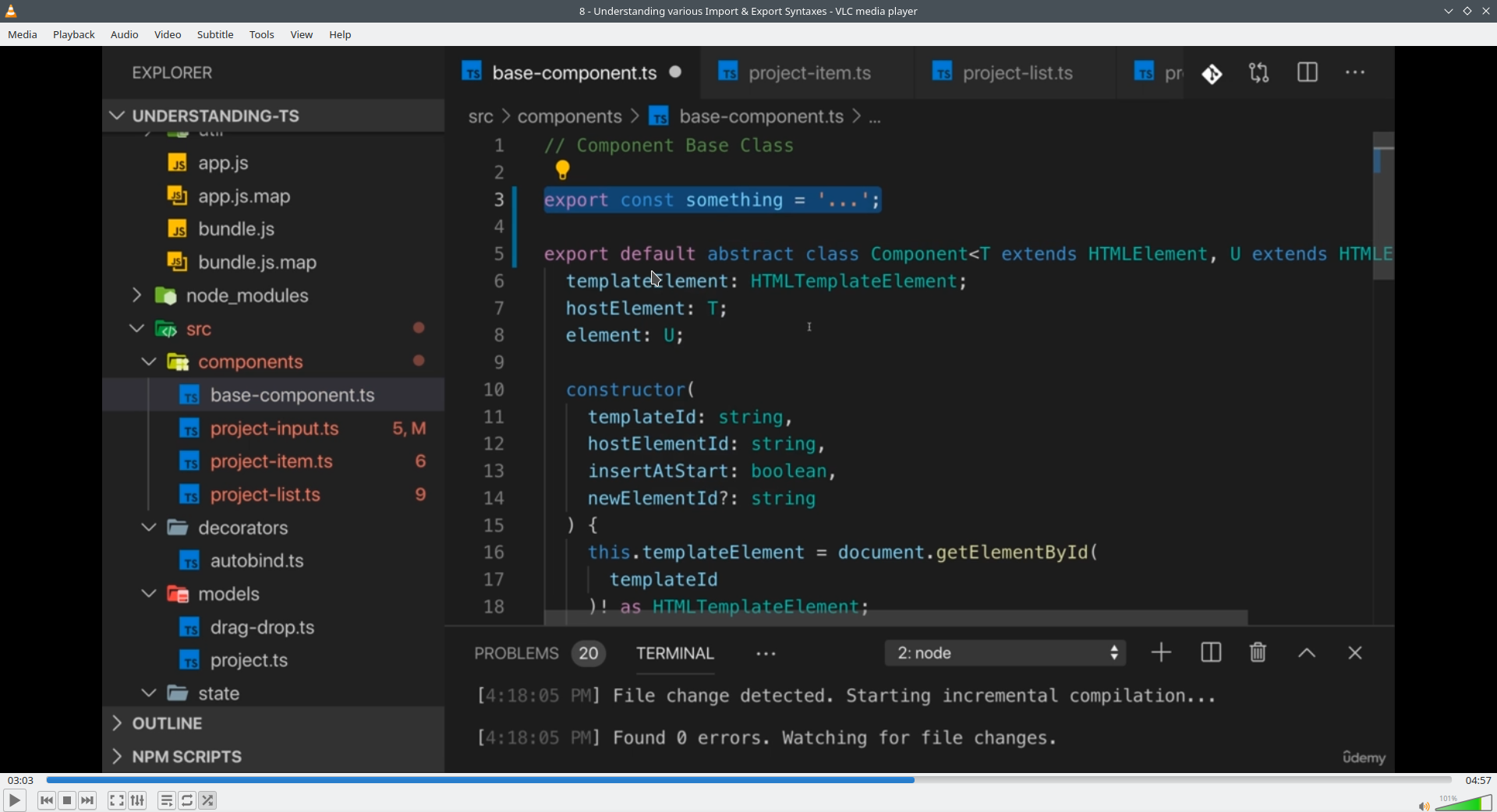The height and width of the screenshot is (812, 1497).
Task: Toggle fullscreen video mode
Action: (x=117, y=800)
